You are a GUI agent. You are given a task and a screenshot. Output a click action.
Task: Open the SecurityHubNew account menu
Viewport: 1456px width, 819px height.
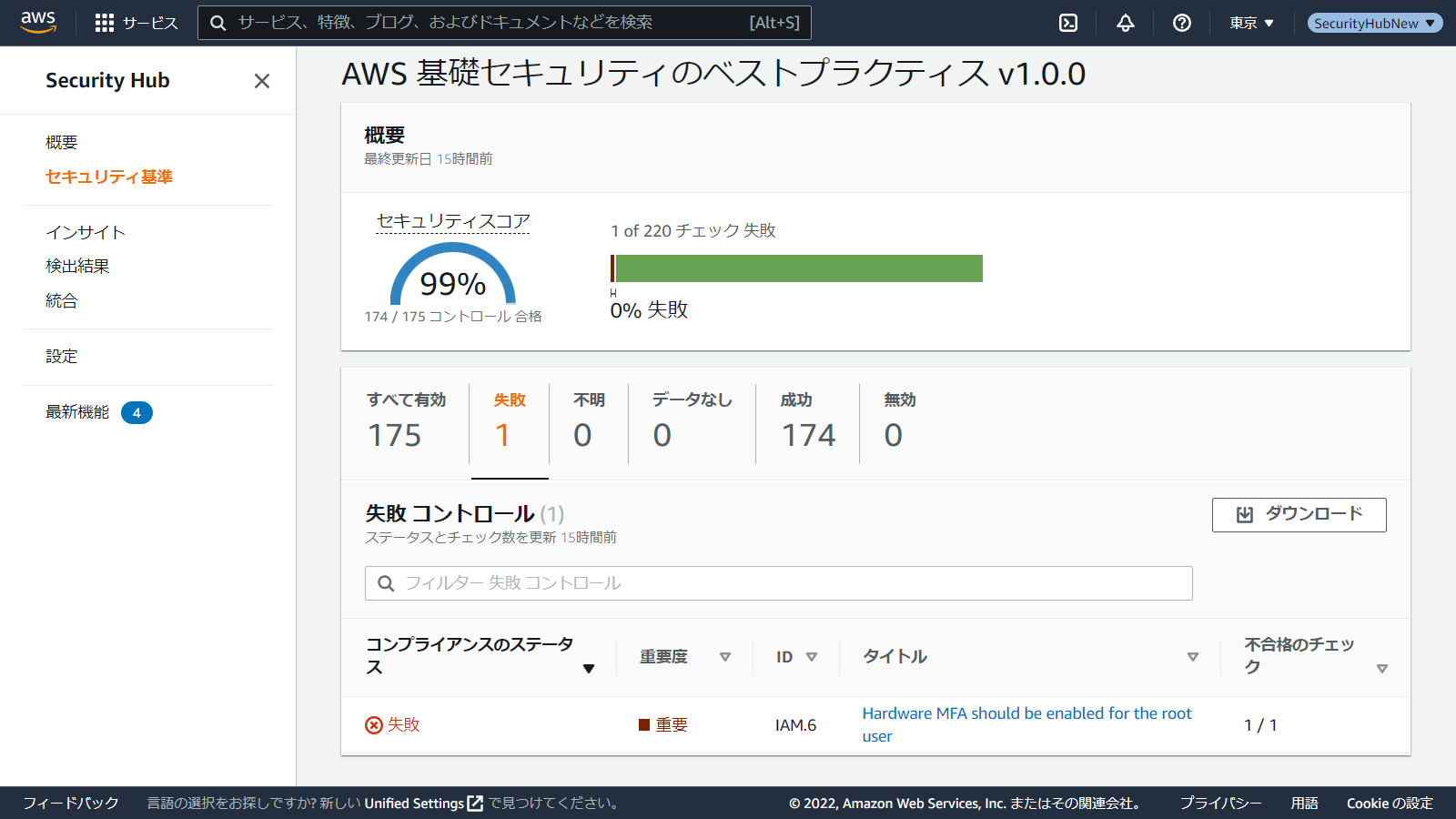pyautogui.click(x=1374, y=23)
